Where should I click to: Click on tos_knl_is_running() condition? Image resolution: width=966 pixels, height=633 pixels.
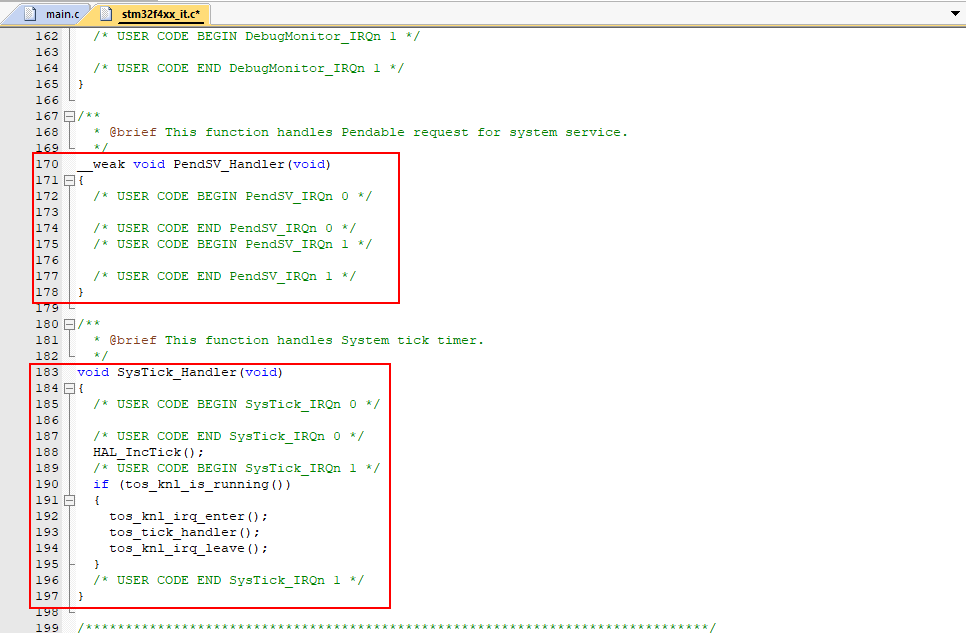(204, 484)
